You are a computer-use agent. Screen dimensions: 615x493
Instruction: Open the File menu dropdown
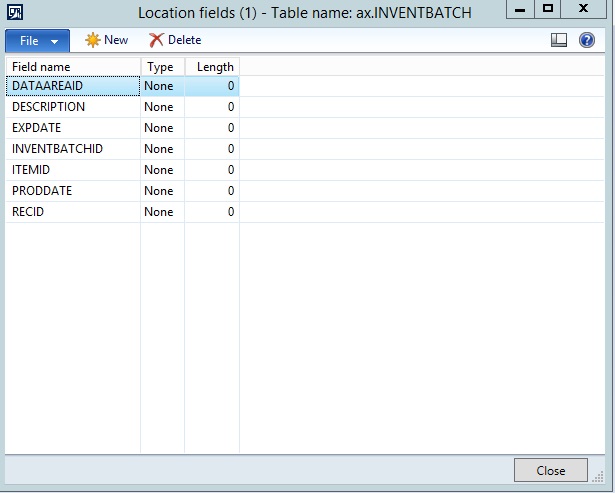pos(38,41)
